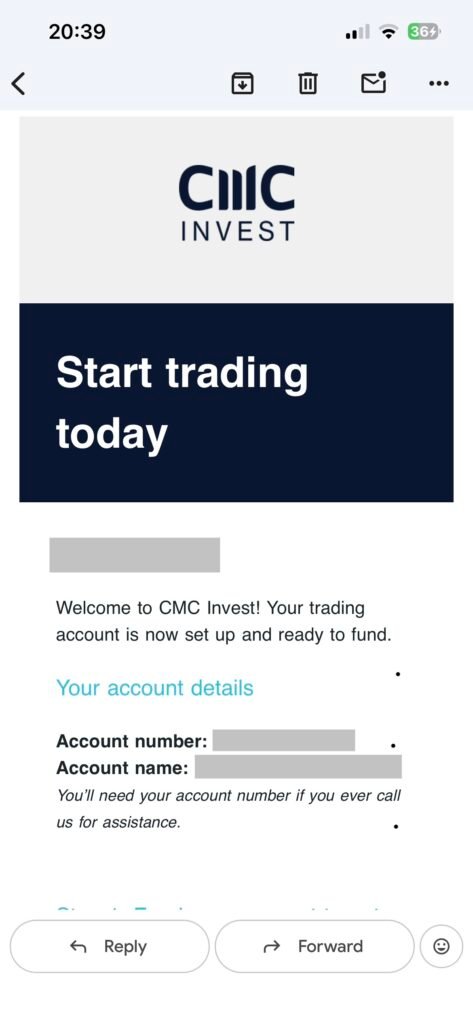Open the three-dot more options menu
Viewport: 473px width, 1024px height.
click(x=438, y=83)
